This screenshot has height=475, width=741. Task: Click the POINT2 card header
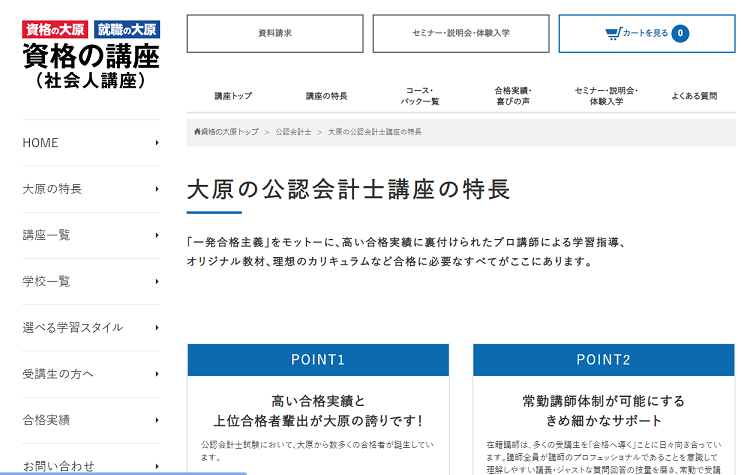[x=603, y=360]
